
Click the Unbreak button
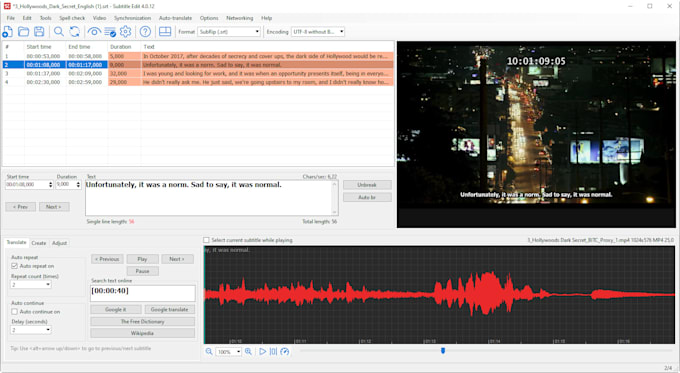tap(367, 185)
